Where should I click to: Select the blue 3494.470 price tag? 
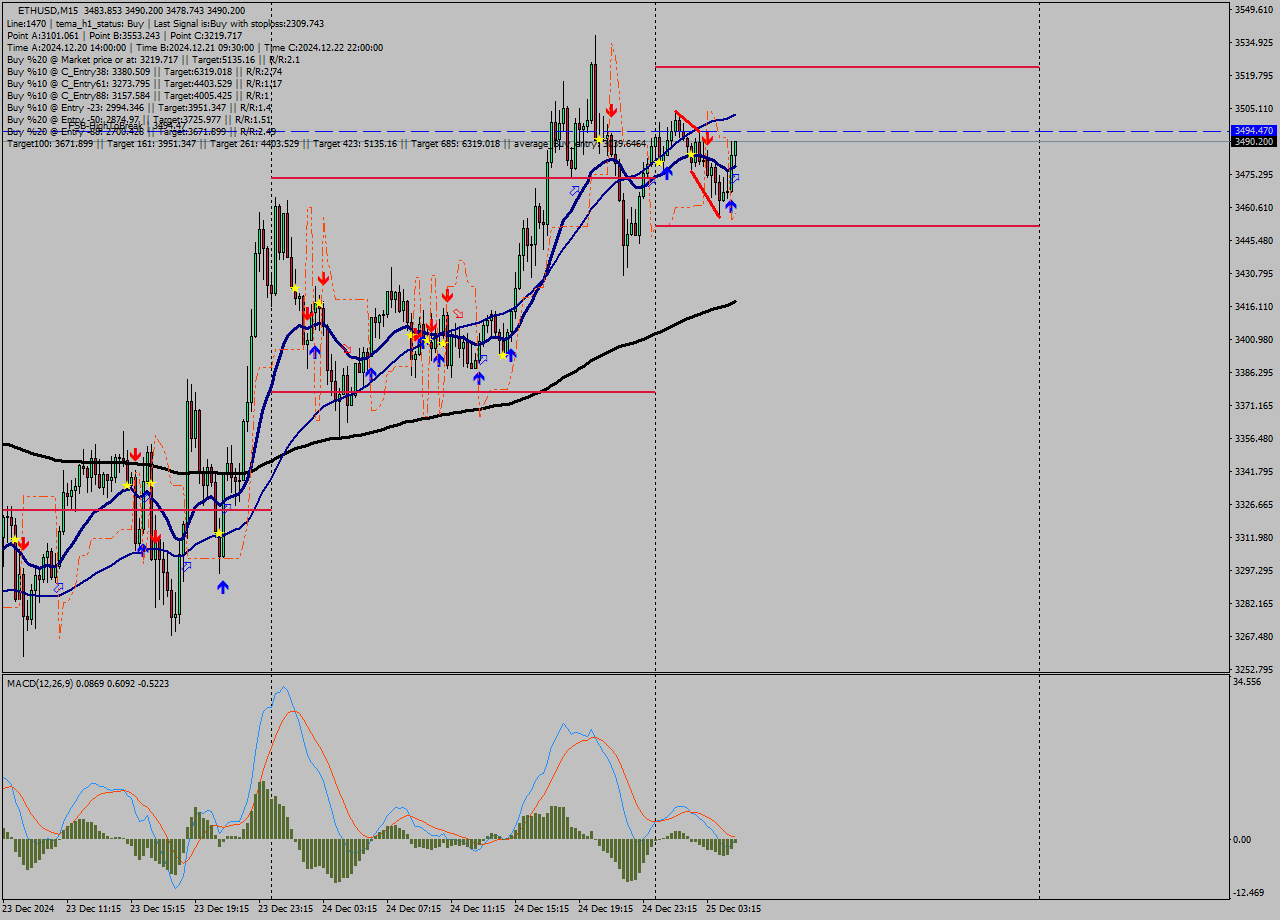click(x=1253, y=131)
